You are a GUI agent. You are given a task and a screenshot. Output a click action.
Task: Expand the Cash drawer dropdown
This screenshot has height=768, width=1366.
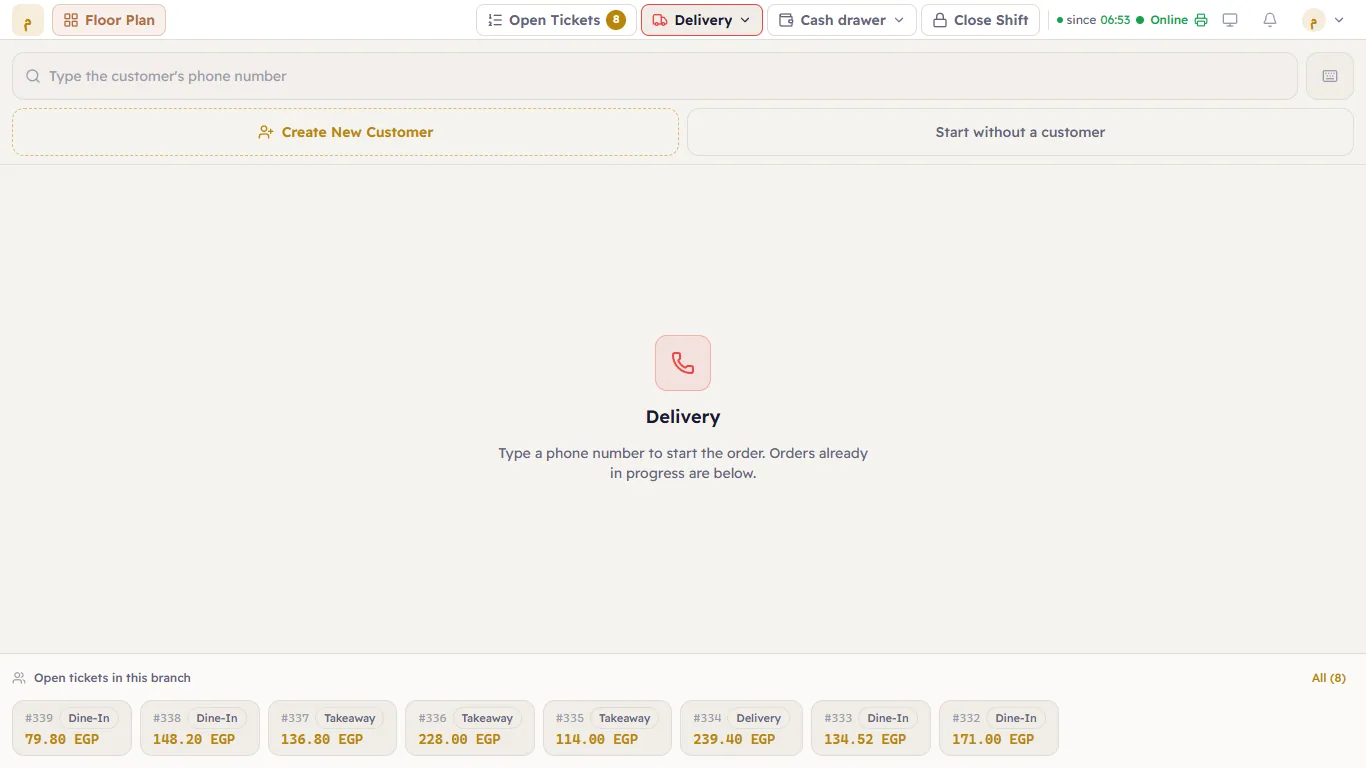pos(842,20)
